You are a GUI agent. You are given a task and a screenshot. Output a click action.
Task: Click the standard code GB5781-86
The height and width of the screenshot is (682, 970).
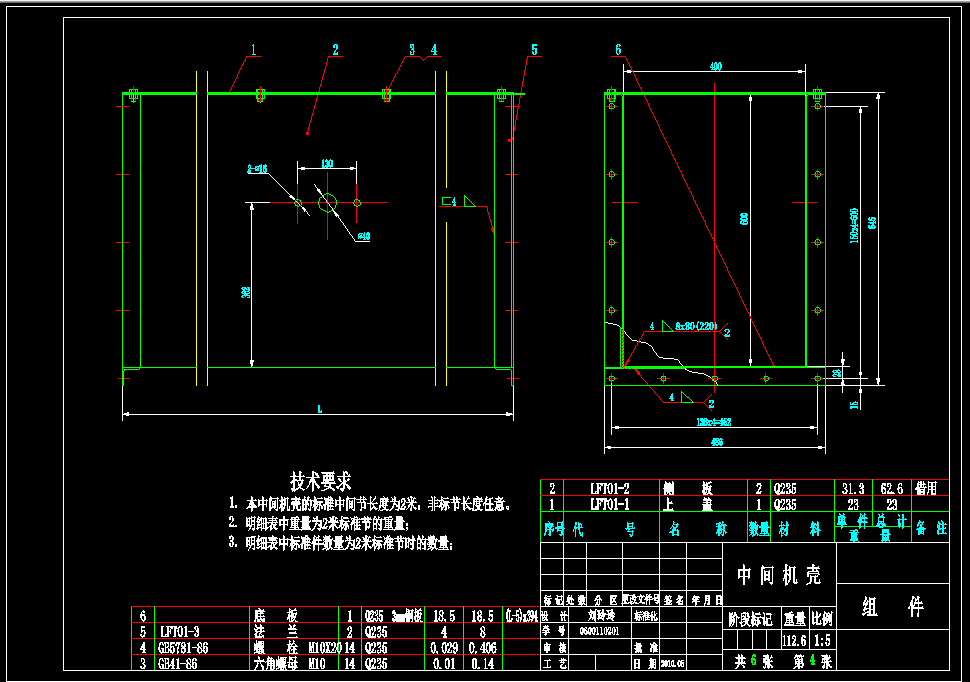183,648
